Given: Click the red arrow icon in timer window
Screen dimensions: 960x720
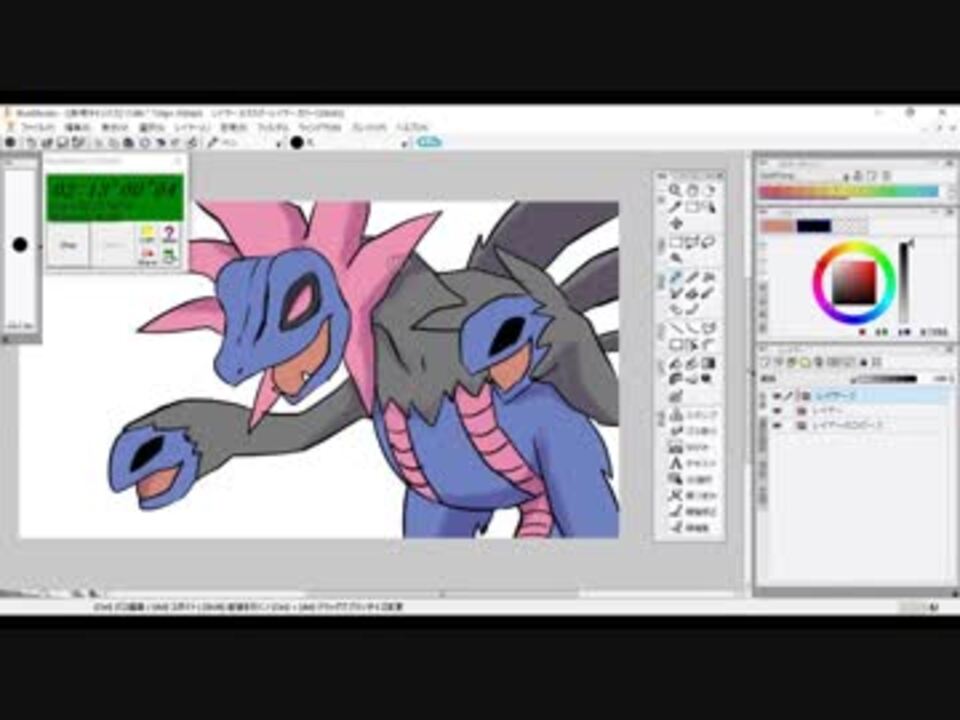Looking at the screenshot, I should [x=147, y=256].
